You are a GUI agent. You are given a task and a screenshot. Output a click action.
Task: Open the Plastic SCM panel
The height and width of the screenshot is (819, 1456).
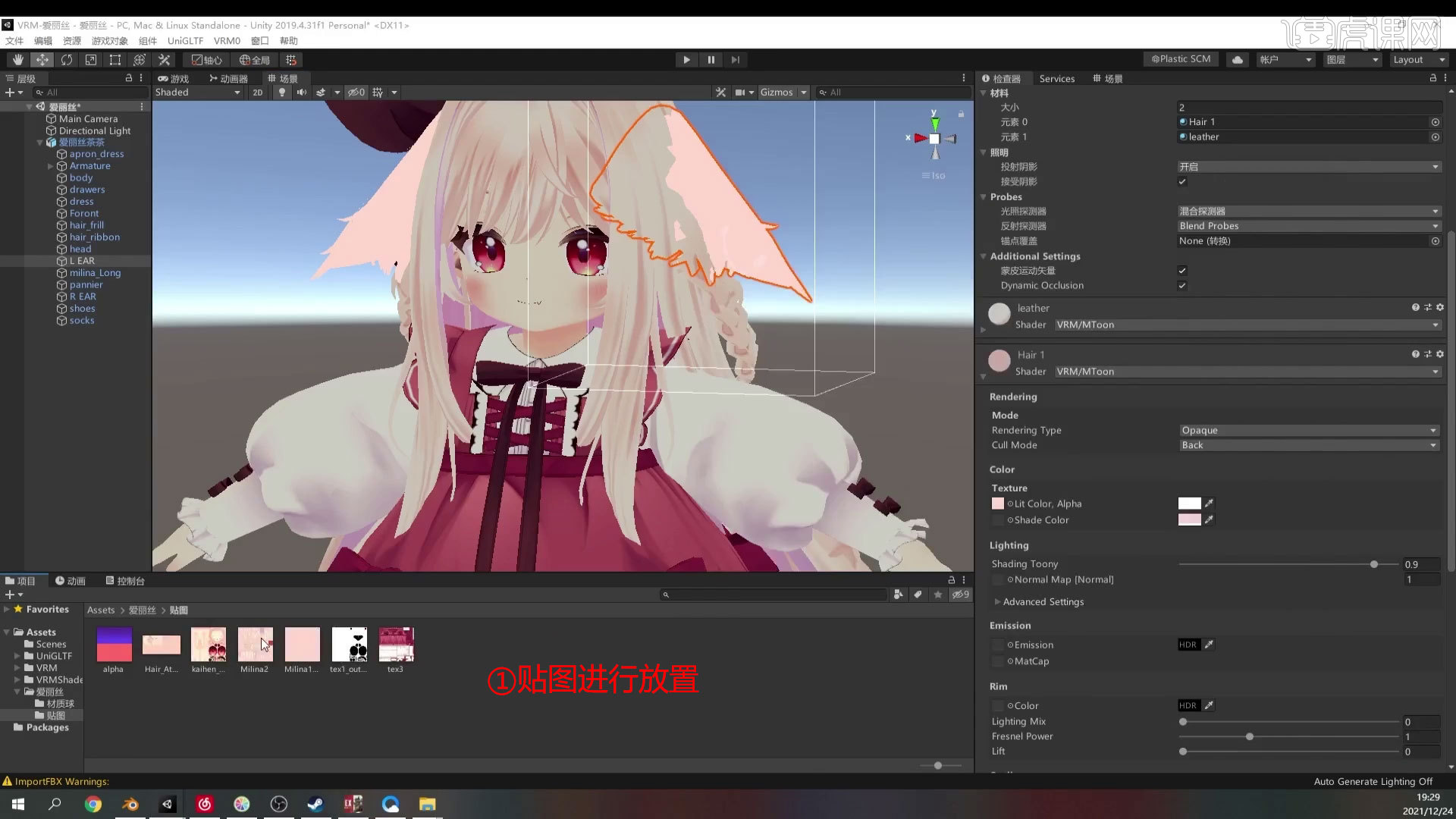(x=1180, y=59)
